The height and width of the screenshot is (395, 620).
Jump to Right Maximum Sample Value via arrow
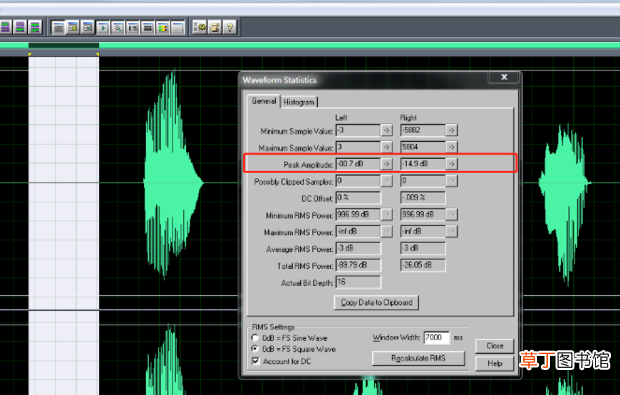[x=452, y=147]
